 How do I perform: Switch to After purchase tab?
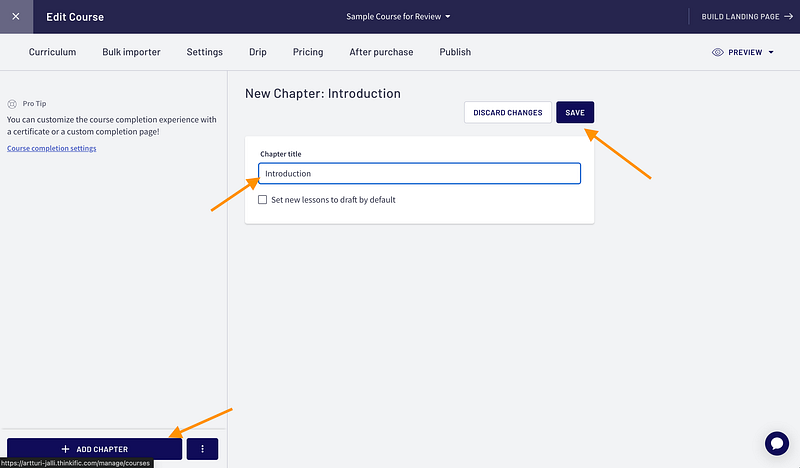point(381,52)
